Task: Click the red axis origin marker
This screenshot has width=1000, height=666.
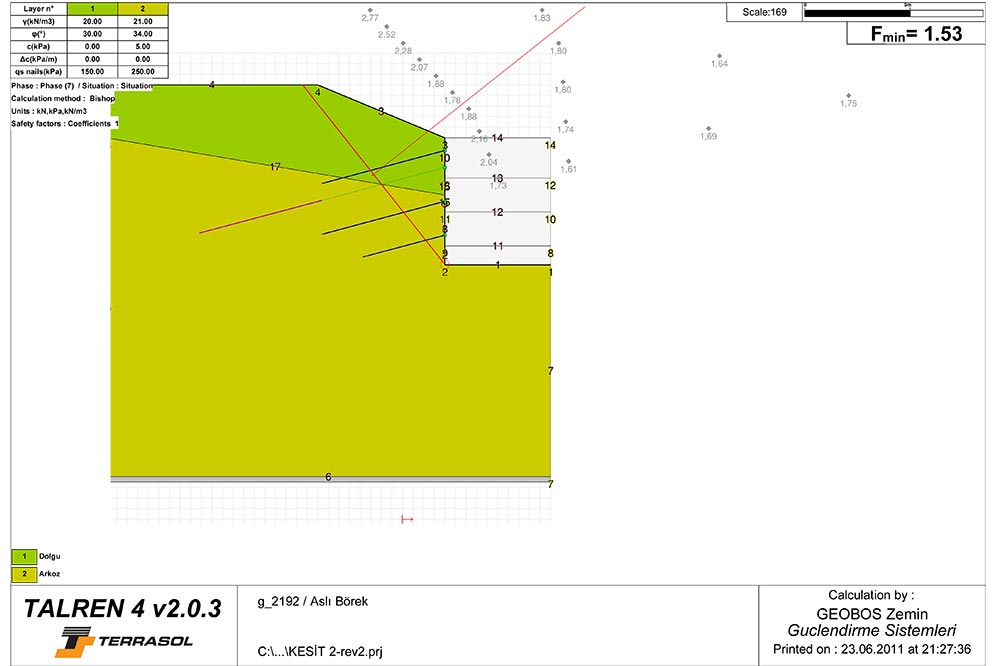Action: point(407,519)
